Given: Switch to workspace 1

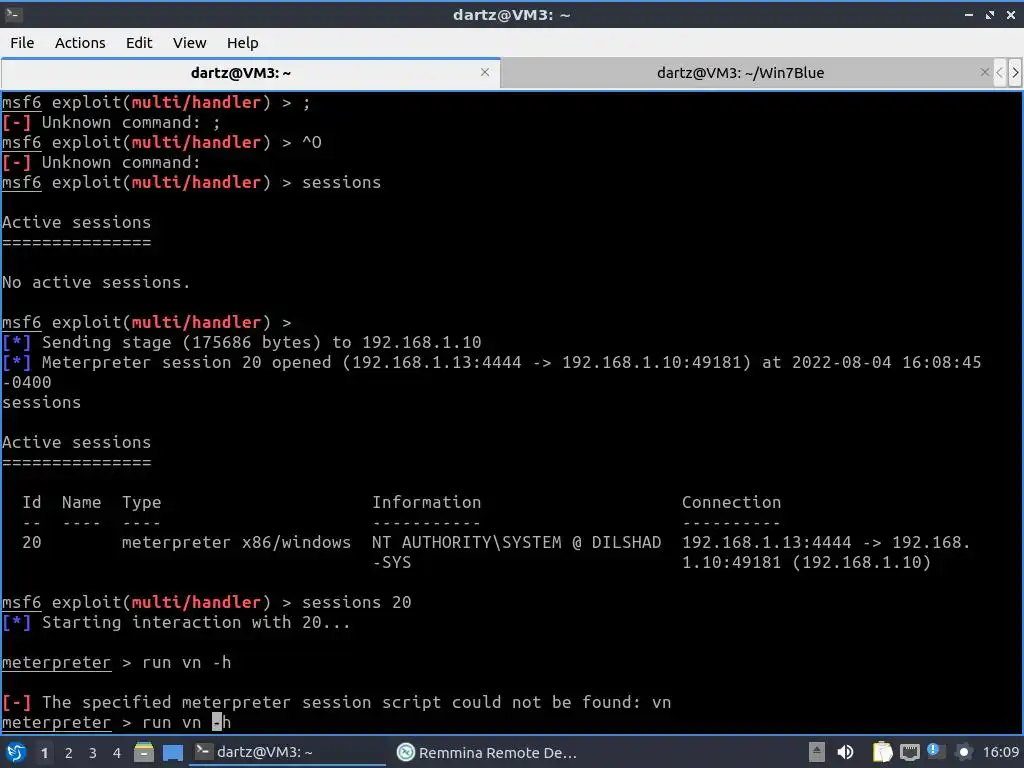Looking at the screenshot, I should [44, 753].
